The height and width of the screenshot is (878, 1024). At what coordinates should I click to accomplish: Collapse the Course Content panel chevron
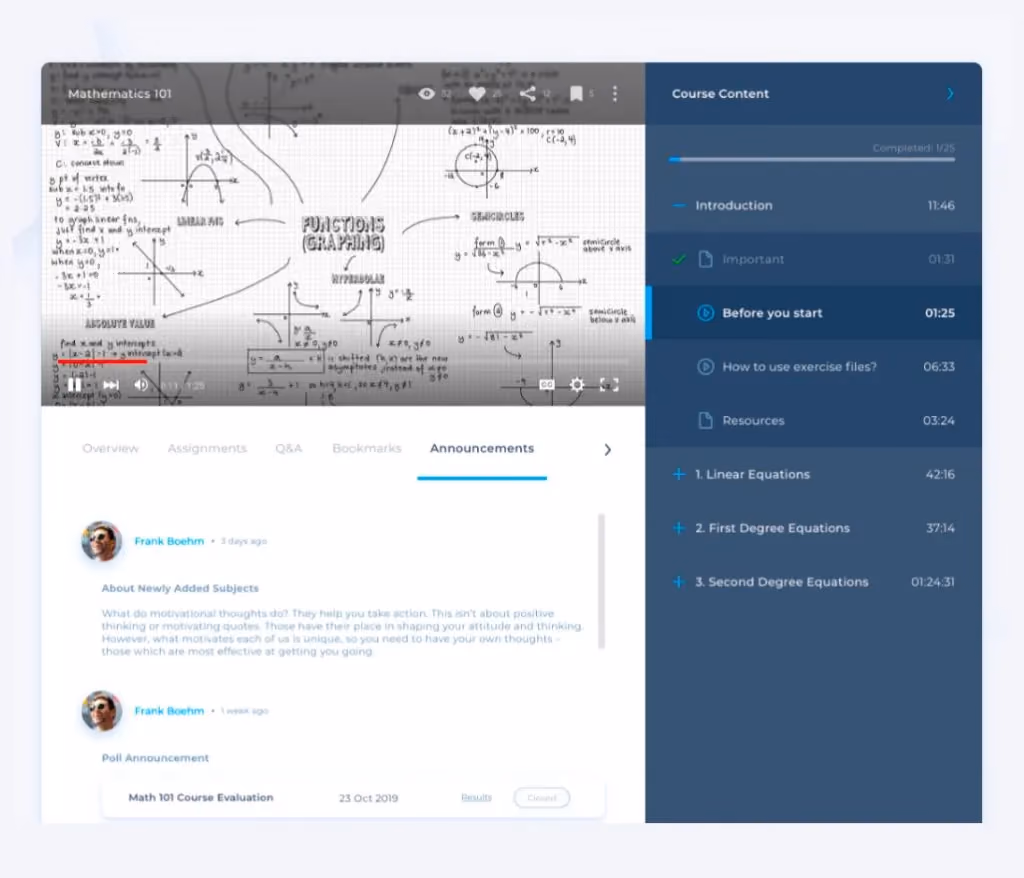click(950, 93)
